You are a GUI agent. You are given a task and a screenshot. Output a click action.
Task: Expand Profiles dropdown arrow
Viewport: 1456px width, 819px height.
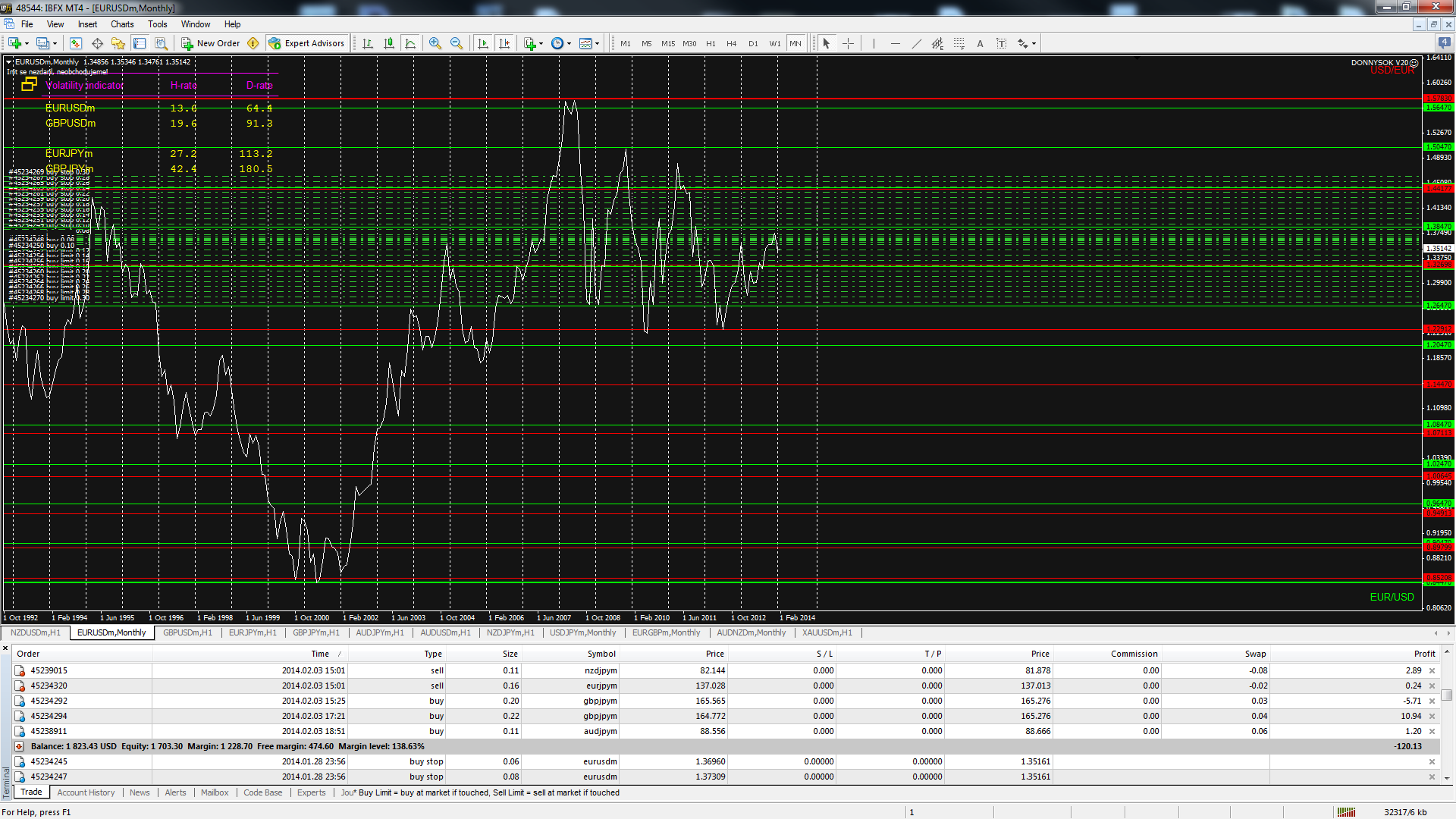pyautogui.click(x=55, y=44)
